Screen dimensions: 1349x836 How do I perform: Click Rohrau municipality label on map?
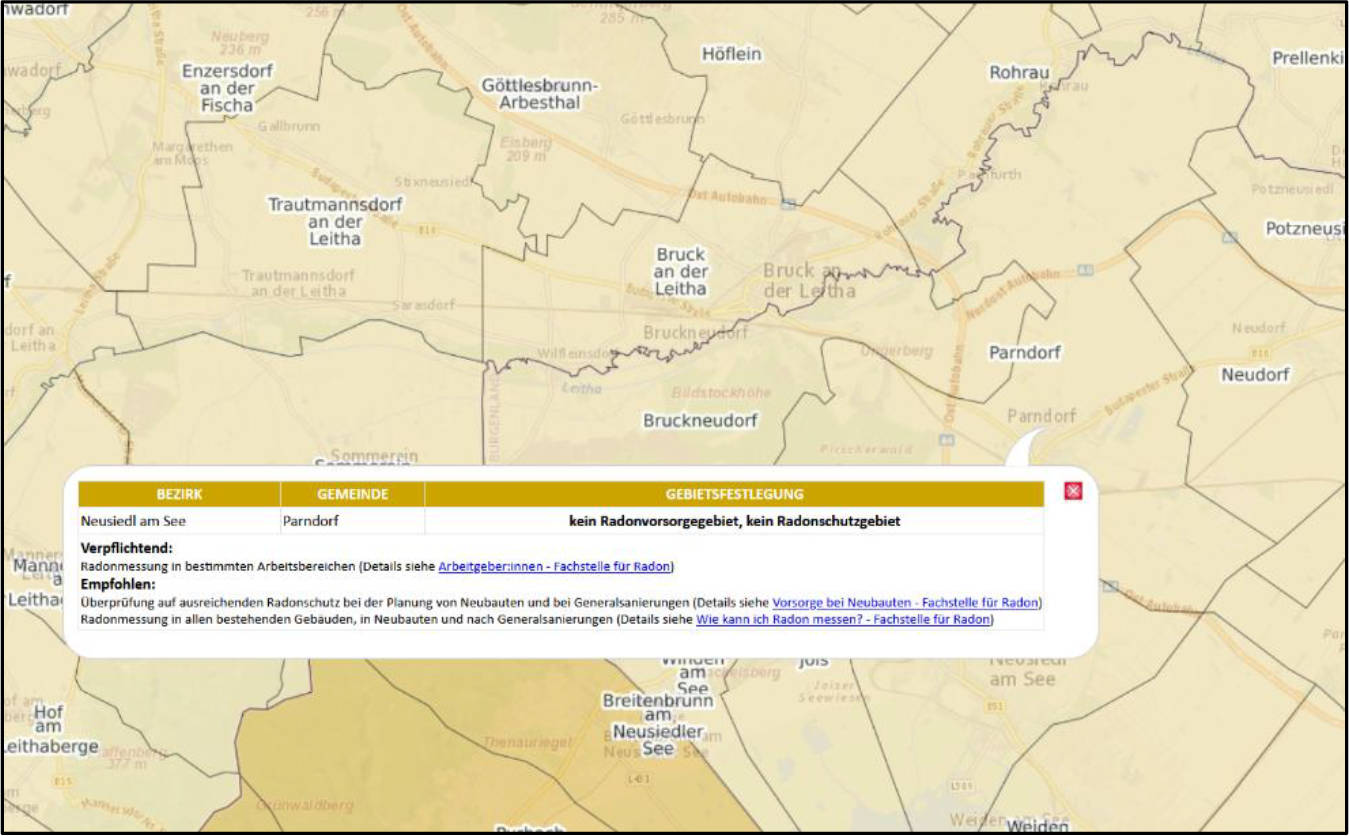click(x=1020, y=72)
